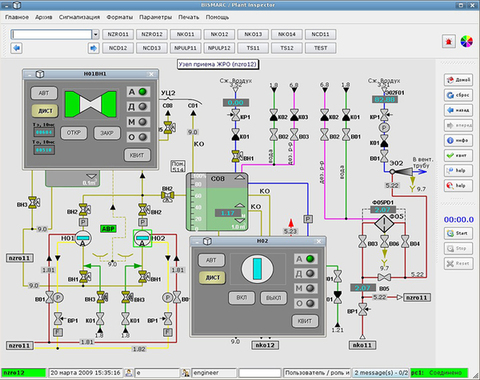Click ВЫКЛ button in H02 panel

click(273, 298)
